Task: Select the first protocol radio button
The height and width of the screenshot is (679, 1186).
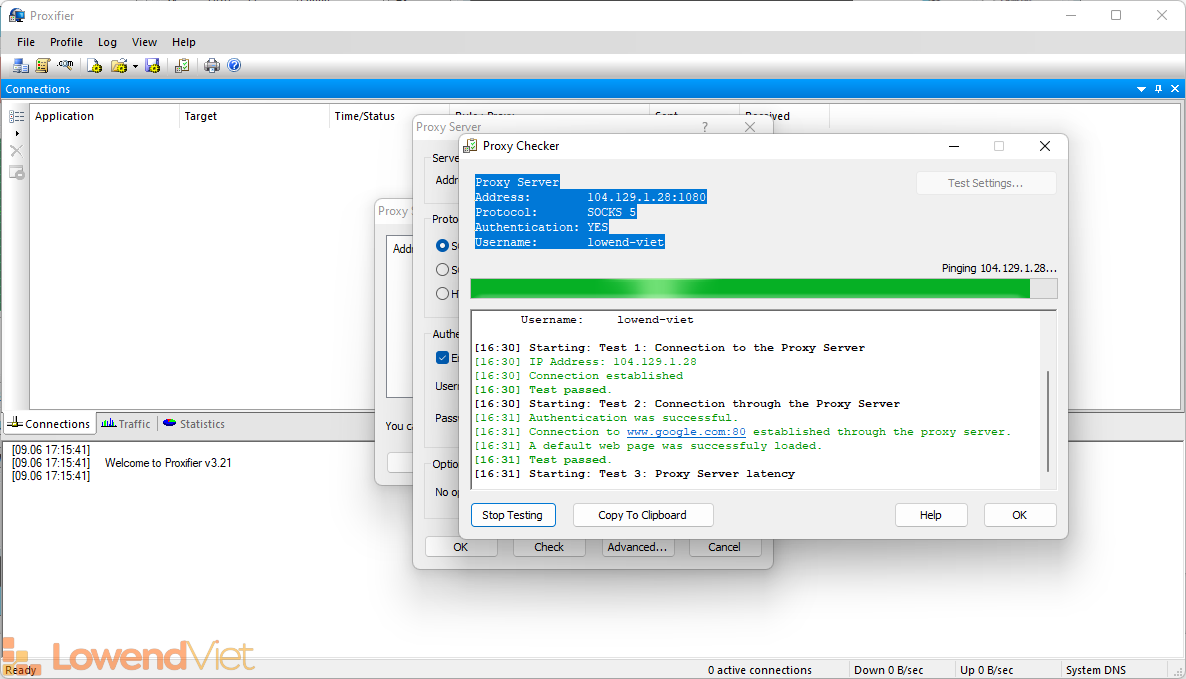Action: coord(442,245)
